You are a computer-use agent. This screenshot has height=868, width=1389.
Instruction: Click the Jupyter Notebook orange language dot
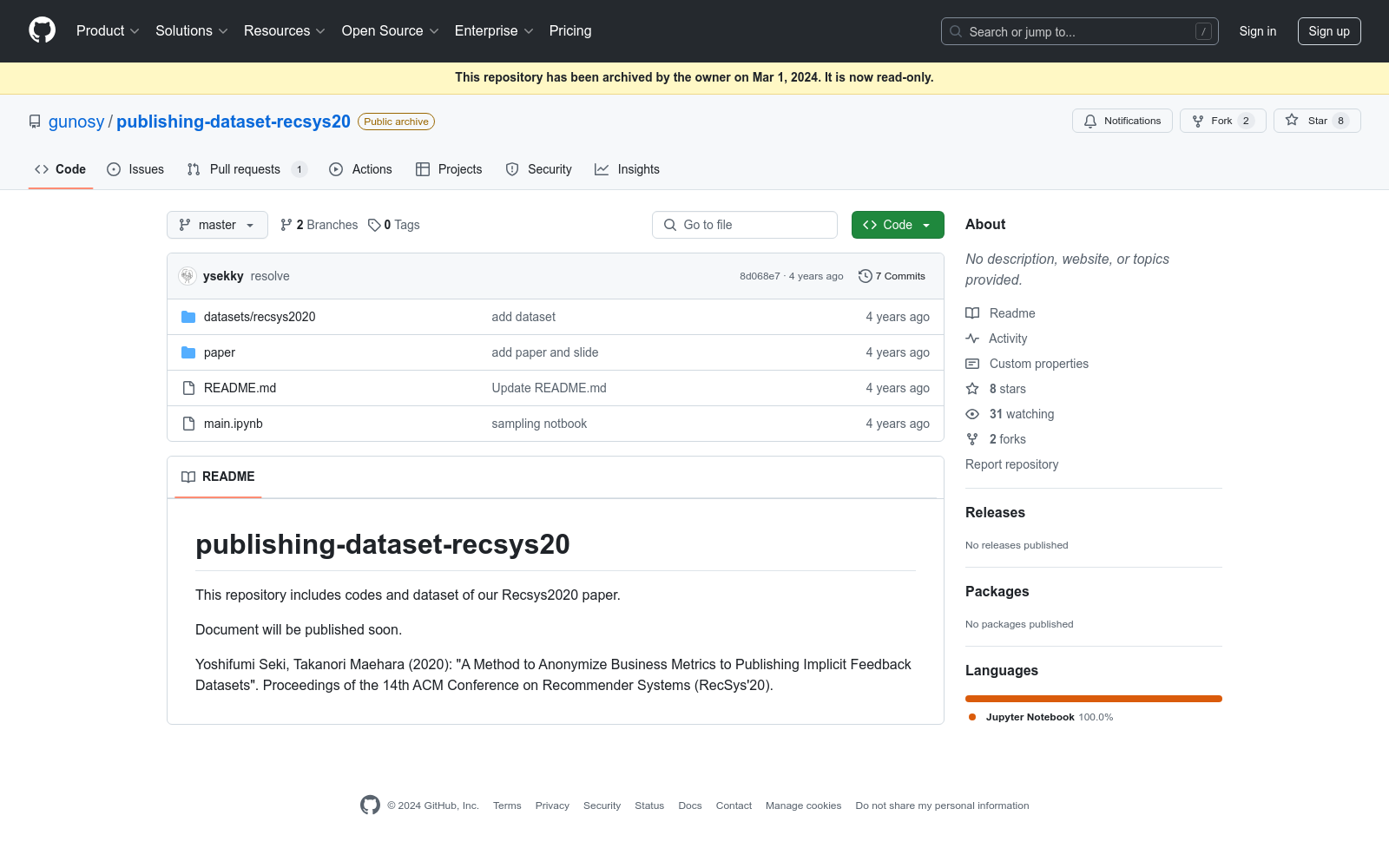(972, 717)
